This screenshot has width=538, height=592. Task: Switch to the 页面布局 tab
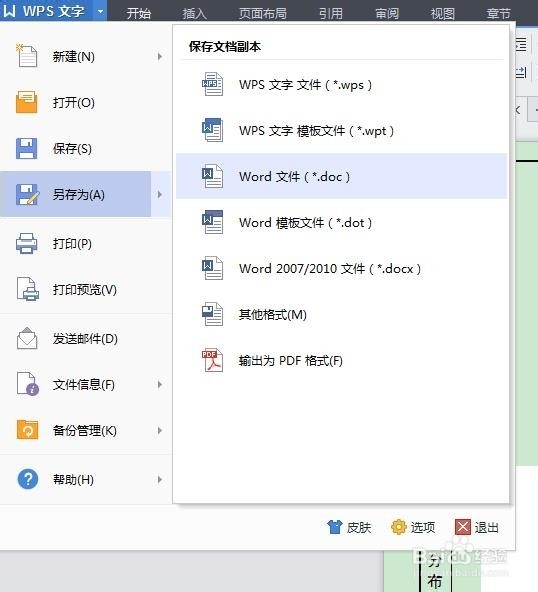(263, 14)
